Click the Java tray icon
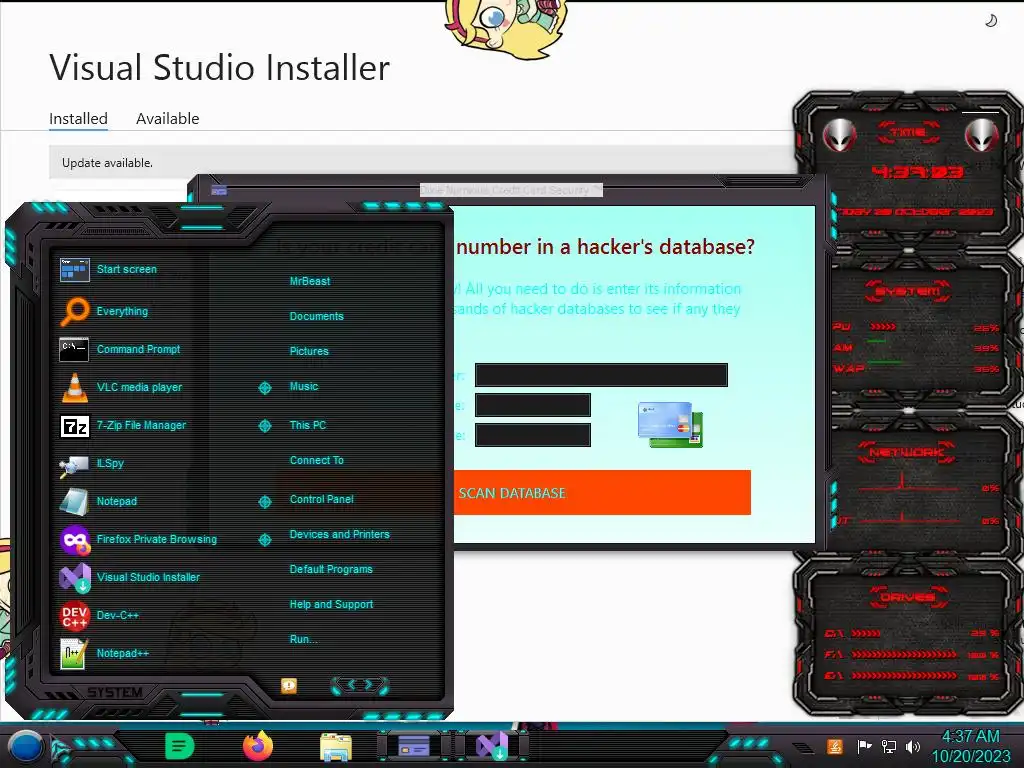Viewport: 1024px width, 768px height. [x=835, y=746]
